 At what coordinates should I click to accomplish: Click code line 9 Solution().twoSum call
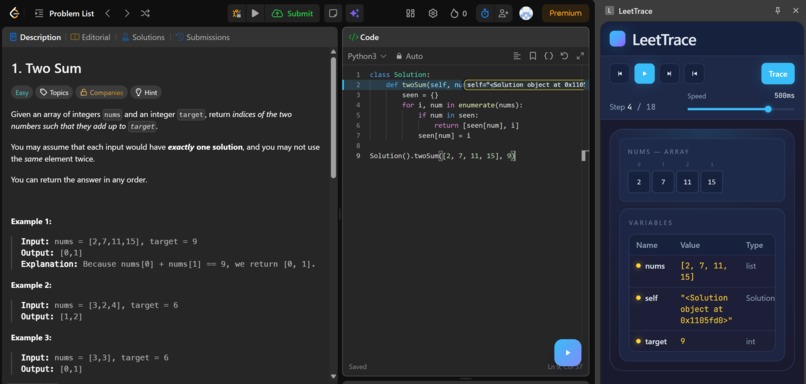[442, 156]
